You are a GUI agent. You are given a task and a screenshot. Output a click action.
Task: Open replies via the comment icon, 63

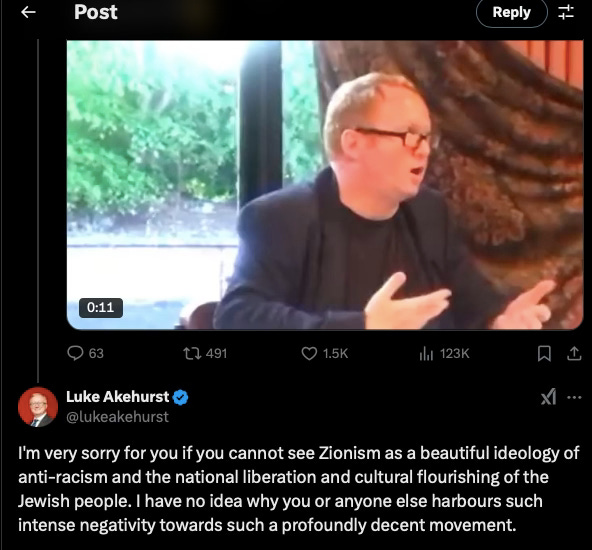pos(85,353)
